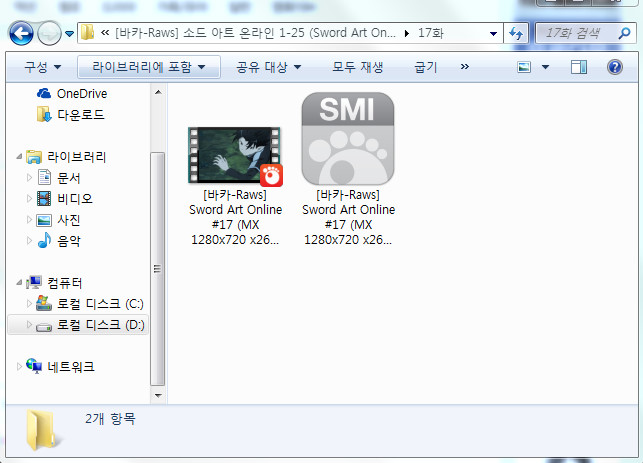Refresh the folder with the refresh icon
The width and height of the screenshot is (643, 463).
(x=516, y=33)
